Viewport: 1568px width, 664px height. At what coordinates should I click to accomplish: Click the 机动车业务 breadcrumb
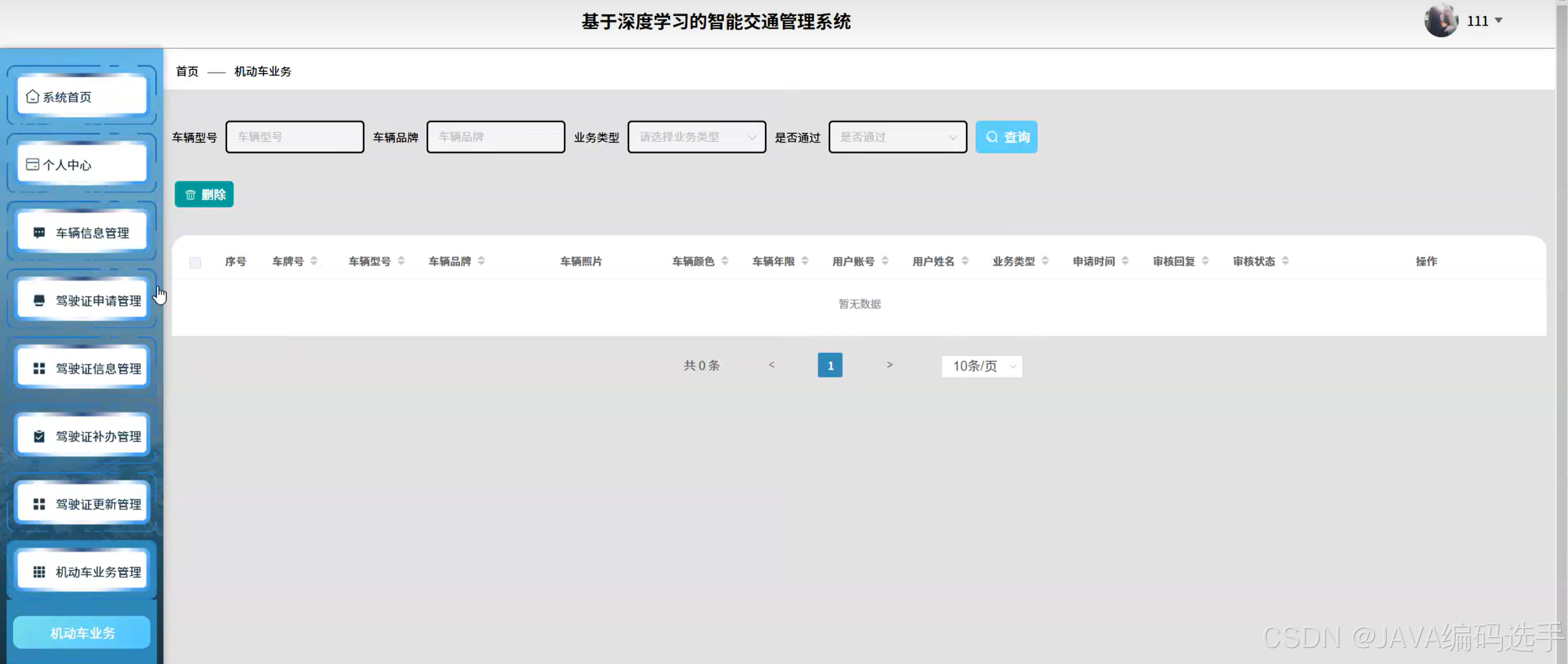(x=263, y=71)
